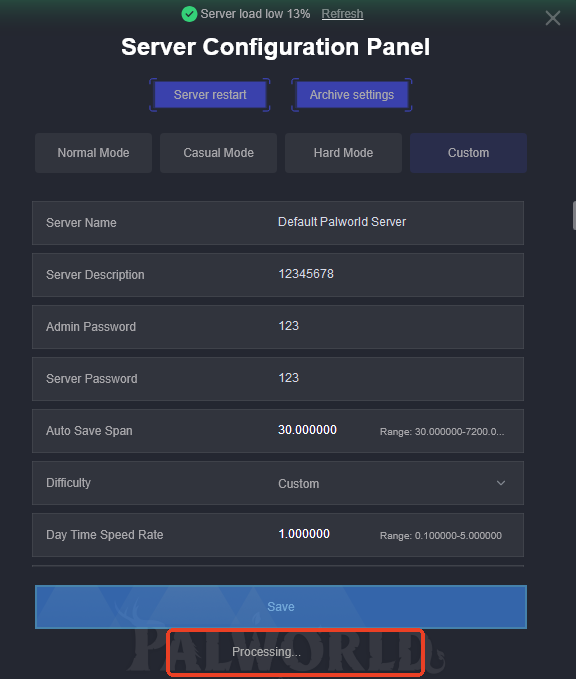Click the panel's vertical scrollbar handle
The width and height of the screenshot is (576, 679).
point(574,216)
